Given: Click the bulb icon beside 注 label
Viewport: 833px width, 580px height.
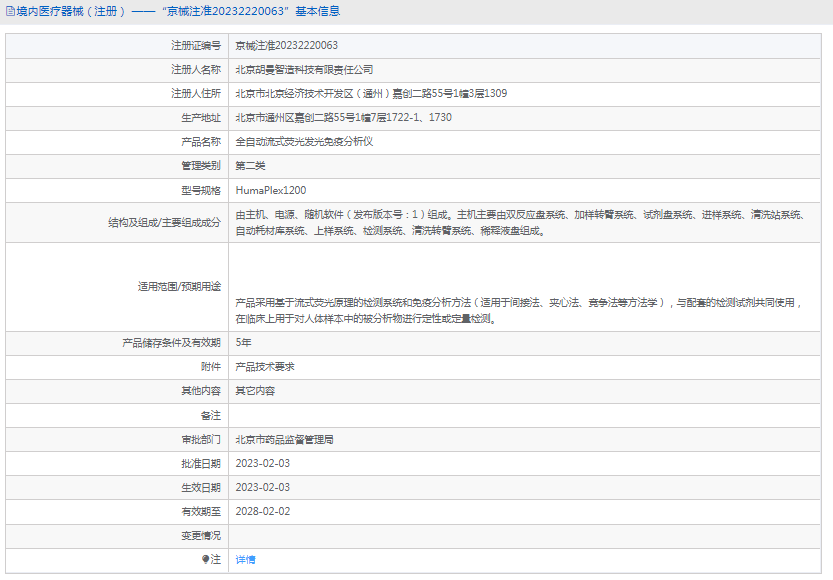Looking at the screenshot, I should click(x=206, y=559).
